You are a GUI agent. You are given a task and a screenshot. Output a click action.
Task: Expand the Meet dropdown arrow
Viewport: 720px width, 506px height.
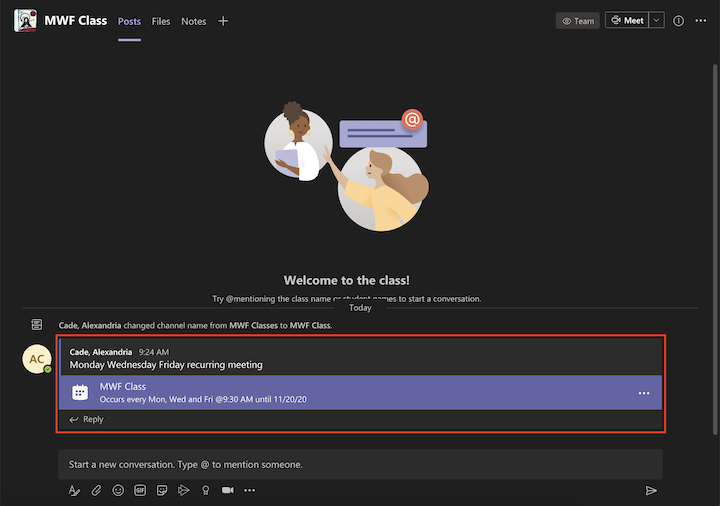click(x=657, y=20)
